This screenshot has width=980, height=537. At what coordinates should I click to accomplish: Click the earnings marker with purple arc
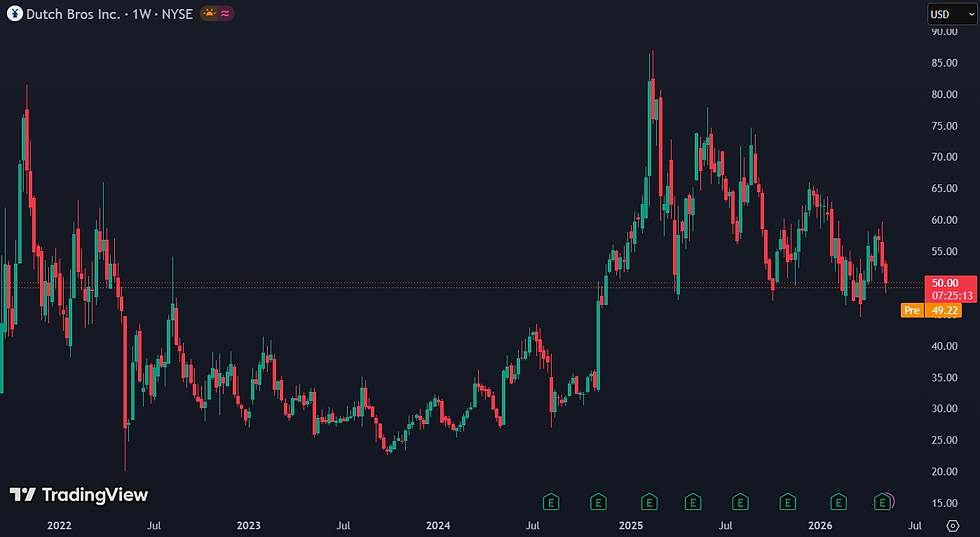pyautogui.click(x=883, y=501)
